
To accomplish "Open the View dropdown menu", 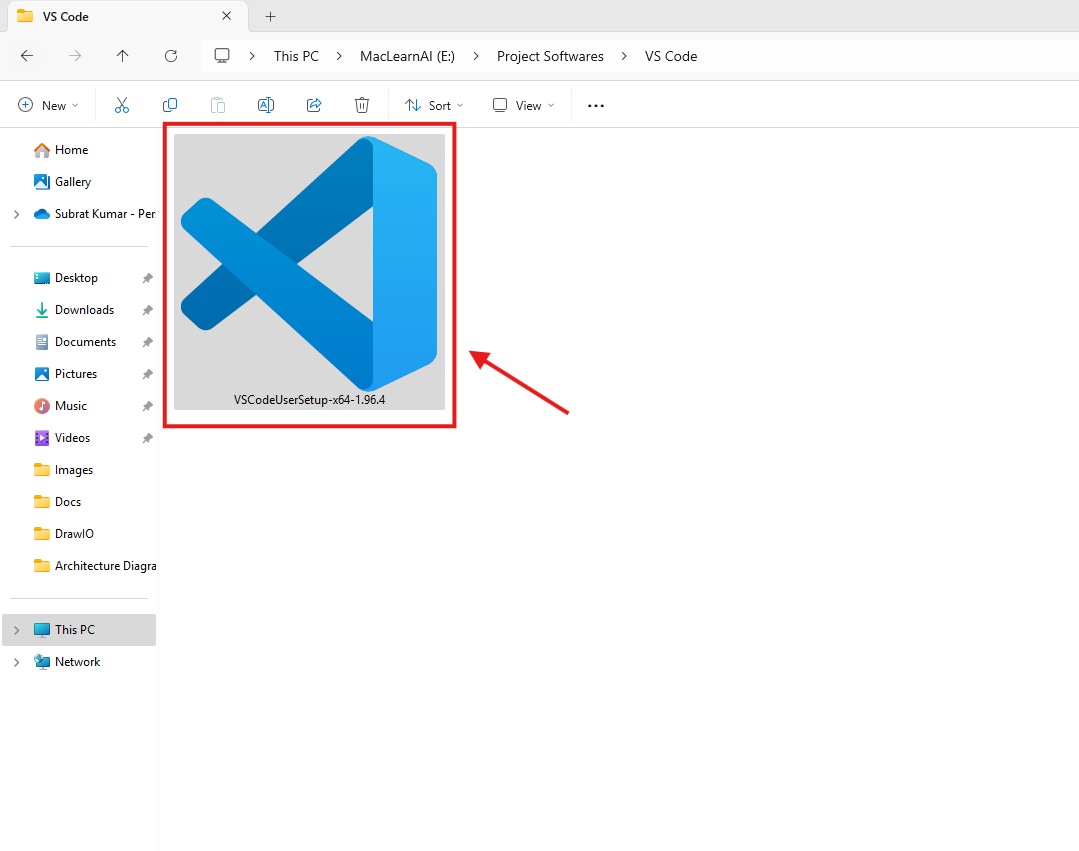I will (x=523, y=105).
